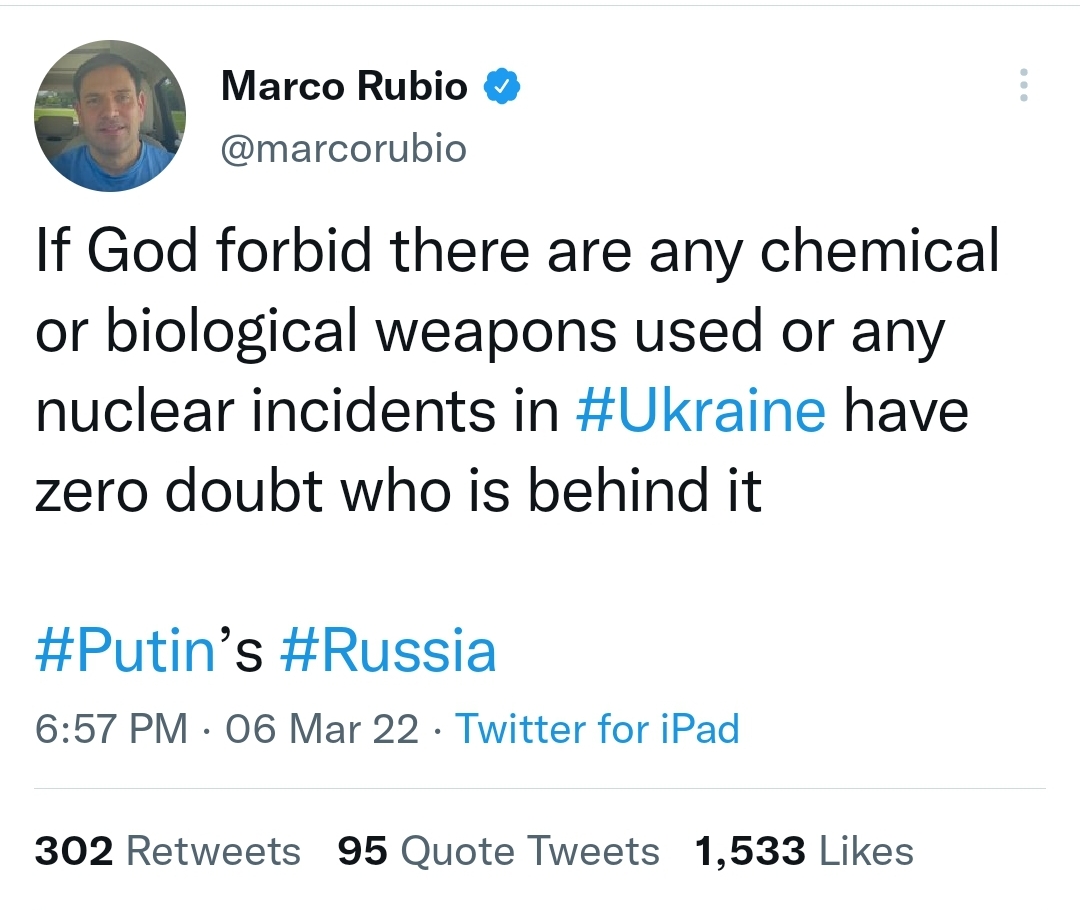Click the blue verified badge
Viewport: 1080px width, 910px height.
[x=501, y=88]
